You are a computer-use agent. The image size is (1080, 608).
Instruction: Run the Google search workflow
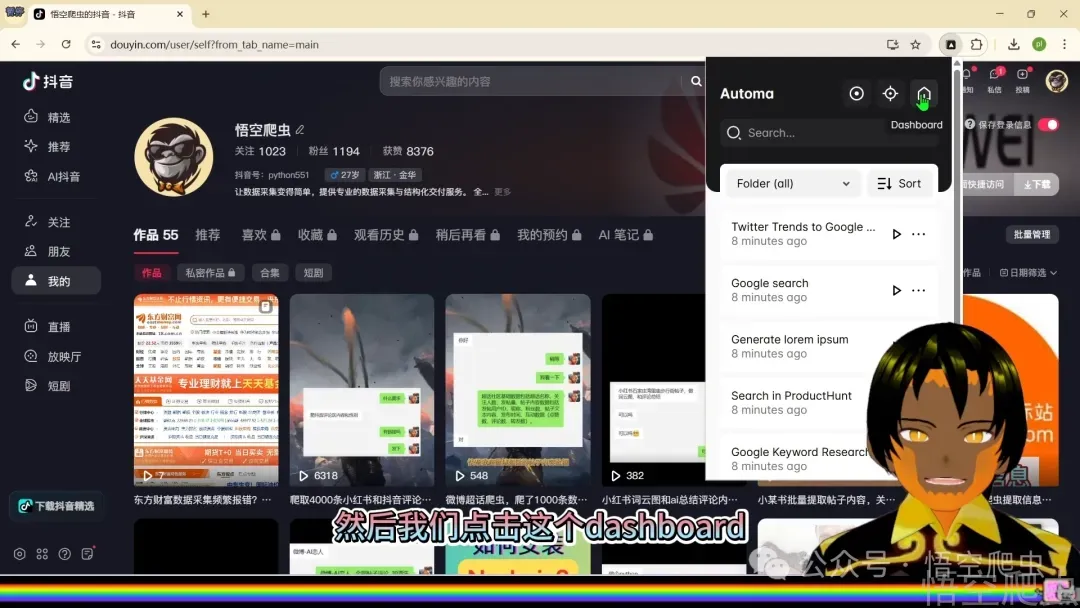(x=896, y=290)
